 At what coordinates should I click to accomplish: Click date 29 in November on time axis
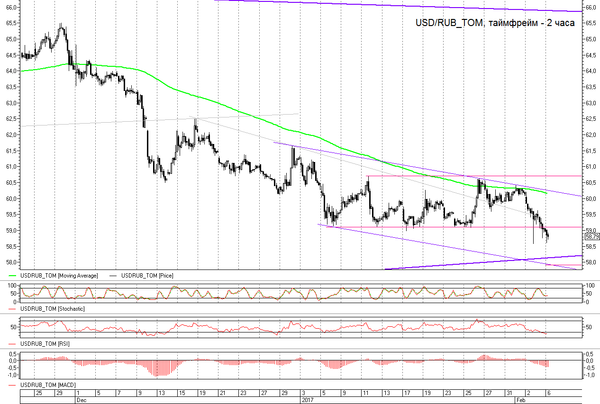click(x=59, y=393)
